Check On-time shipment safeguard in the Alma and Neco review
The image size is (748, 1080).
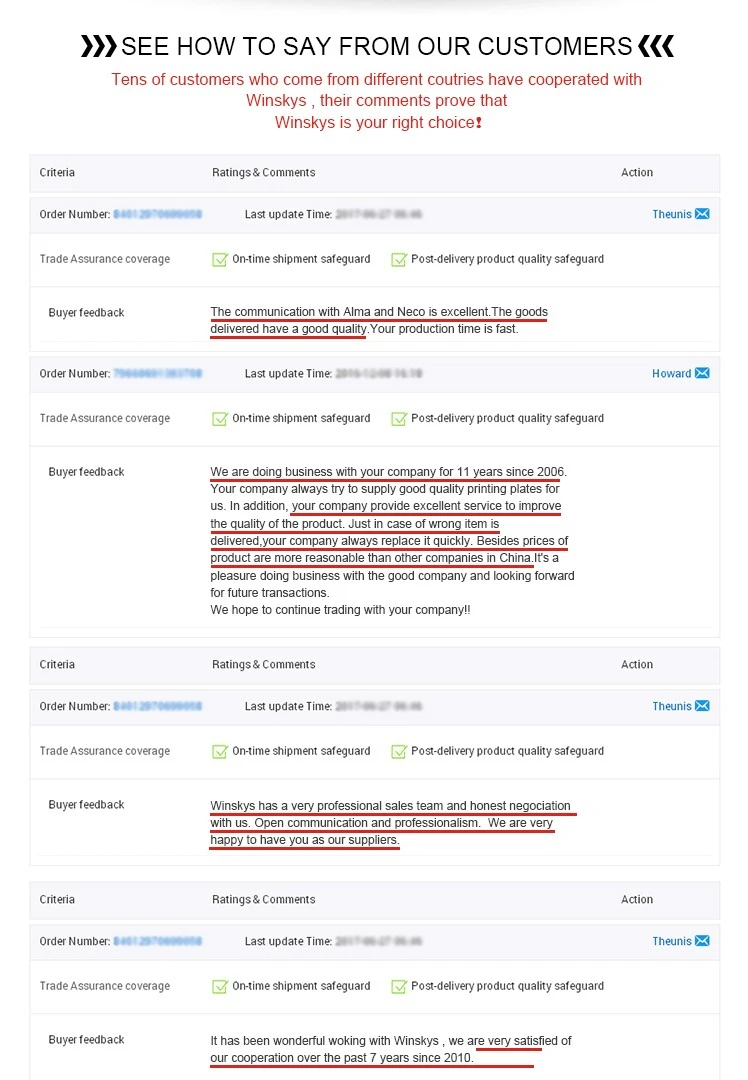220,259
